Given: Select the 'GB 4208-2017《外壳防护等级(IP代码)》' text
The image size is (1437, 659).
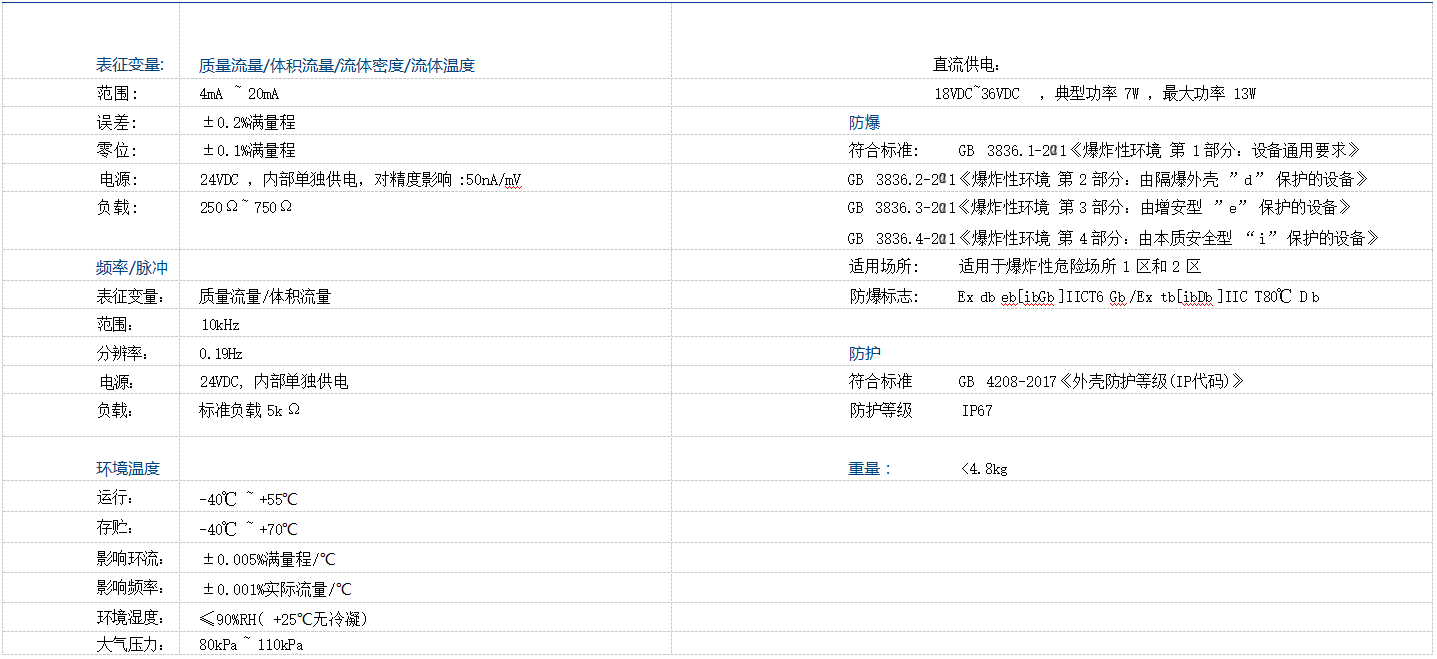Looking at the screenshot, I should pos(1101,382).
